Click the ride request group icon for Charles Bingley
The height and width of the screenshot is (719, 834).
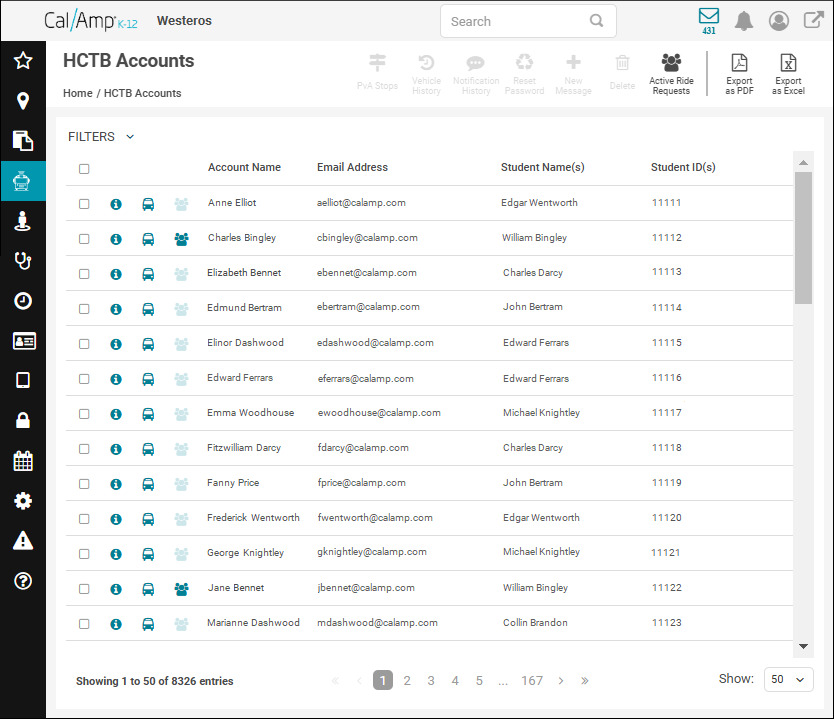coord(181,239)
